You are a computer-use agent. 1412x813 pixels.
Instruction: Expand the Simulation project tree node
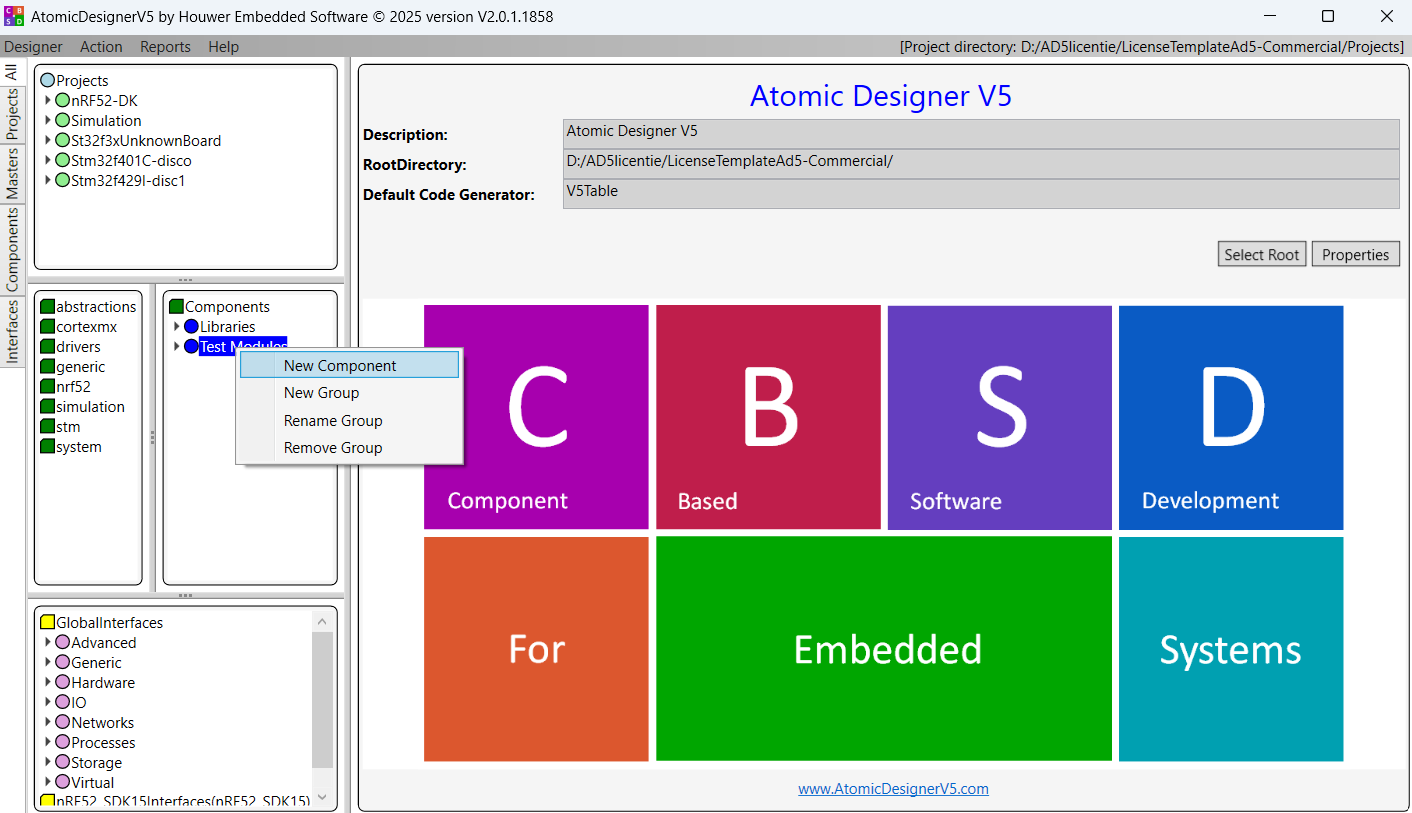pyautogui.click(x=48, y=121)
